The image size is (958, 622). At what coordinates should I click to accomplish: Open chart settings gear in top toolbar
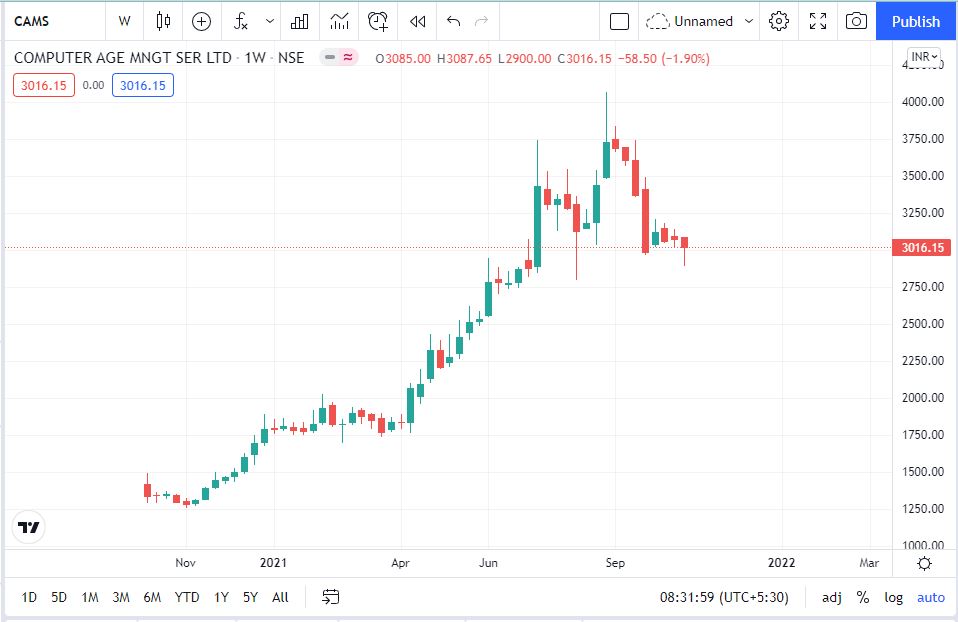pos(779,21)
